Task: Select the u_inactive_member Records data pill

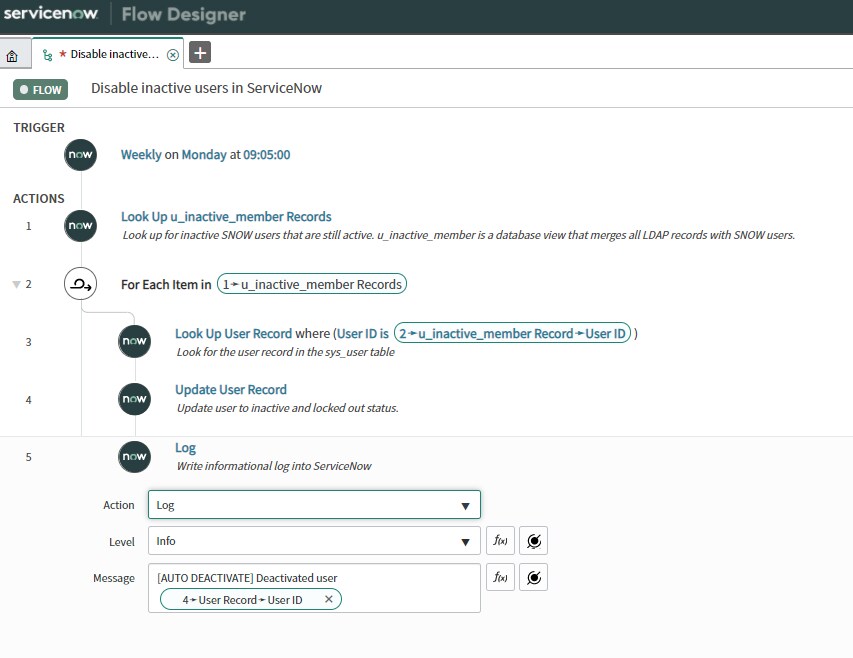Action: [x=311, y=284]
